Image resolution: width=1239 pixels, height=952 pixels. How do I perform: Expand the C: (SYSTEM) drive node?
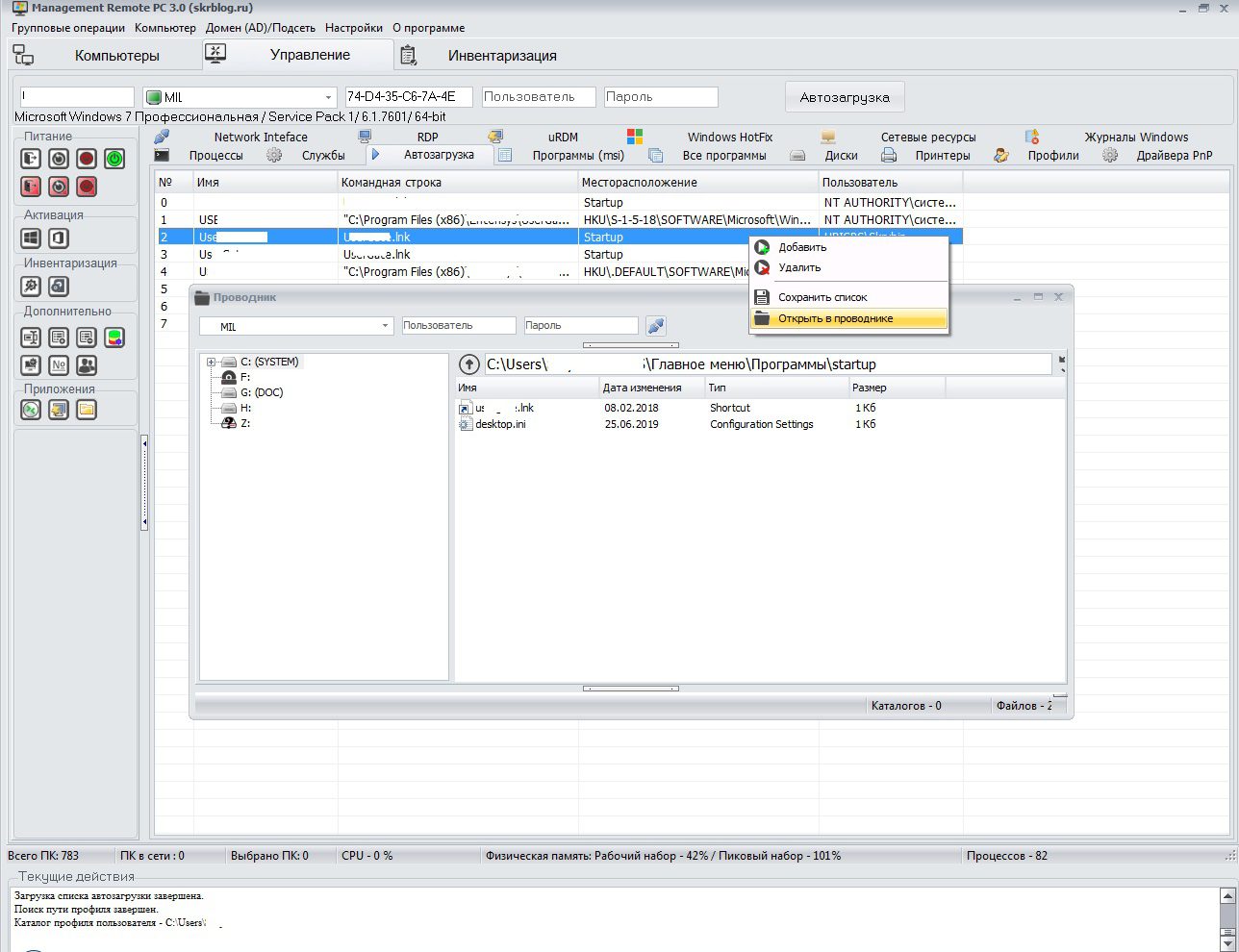tap(211, 363)
